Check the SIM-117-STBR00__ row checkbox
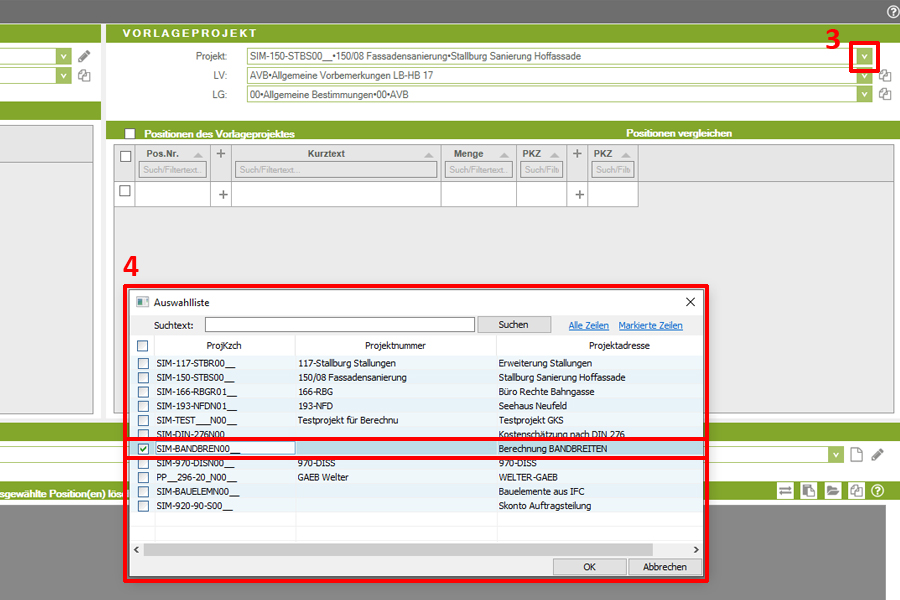This screenshot has width=900, height=600. coord(143,363)
